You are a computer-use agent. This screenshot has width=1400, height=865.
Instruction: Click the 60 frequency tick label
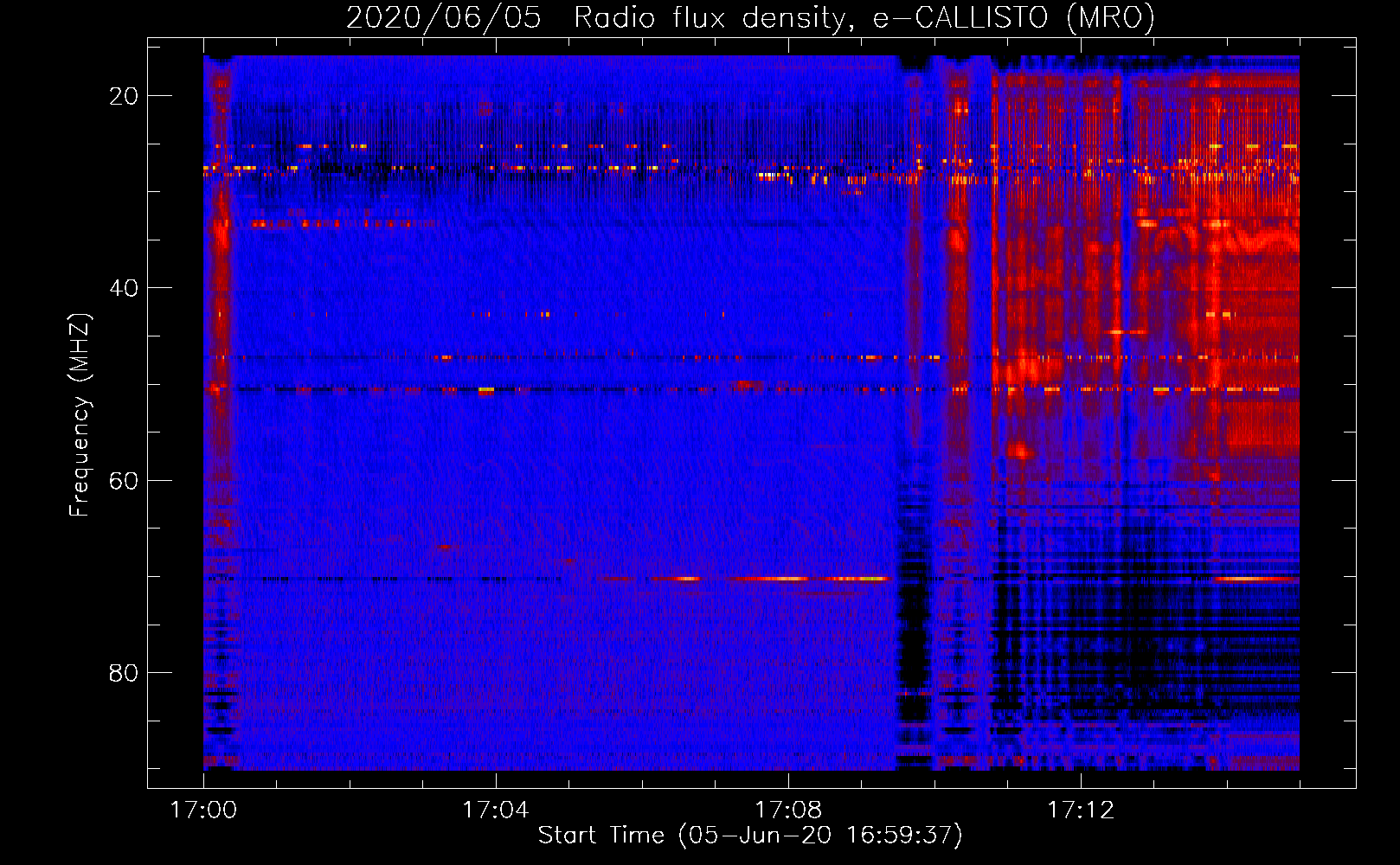(124, 480)
